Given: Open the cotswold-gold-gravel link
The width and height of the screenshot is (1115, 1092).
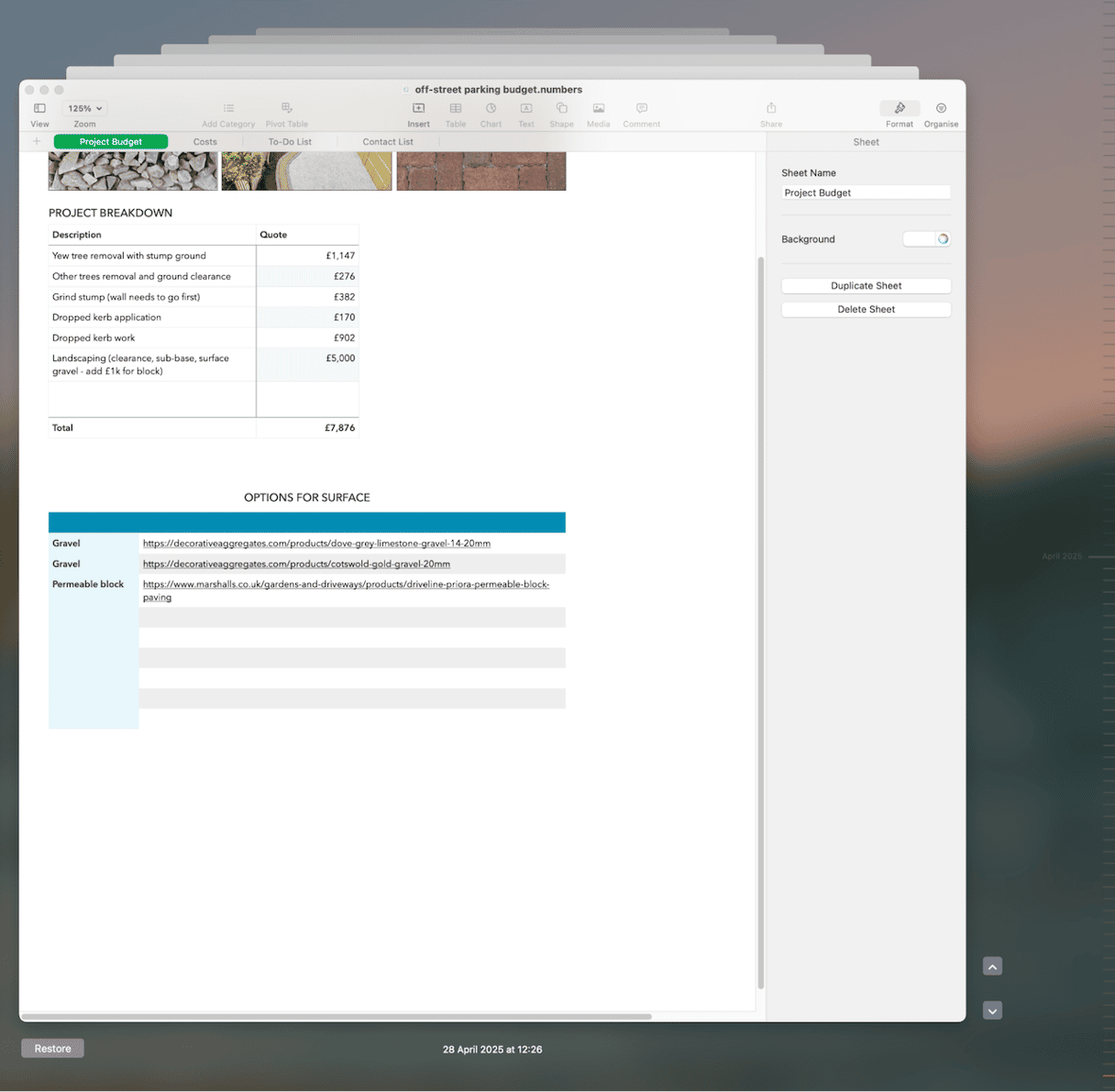Looking at the screenshot, I should pos(296,564).
